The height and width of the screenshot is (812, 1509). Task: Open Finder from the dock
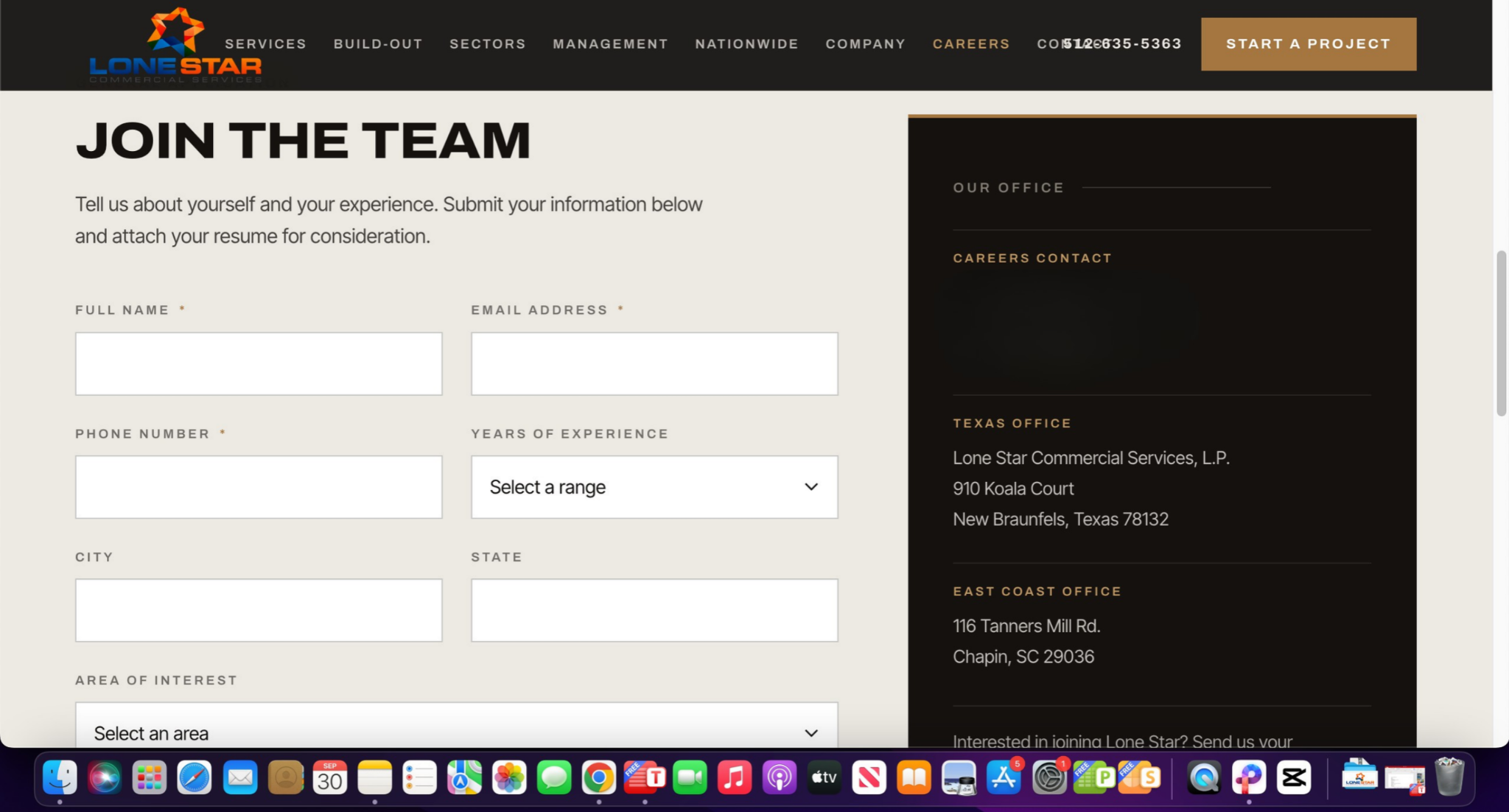pos(60,777)
